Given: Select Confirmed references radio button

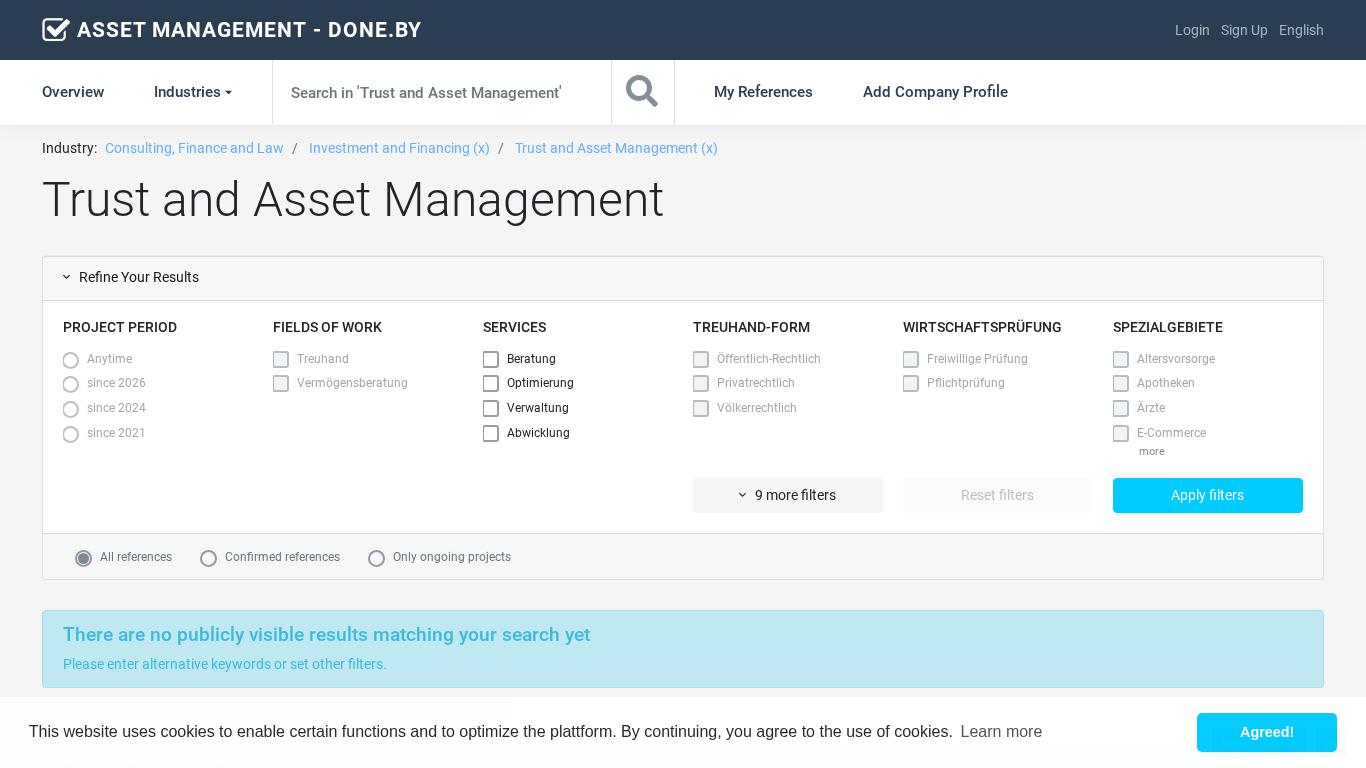Looking at the screenshot, I should (209, 558).
